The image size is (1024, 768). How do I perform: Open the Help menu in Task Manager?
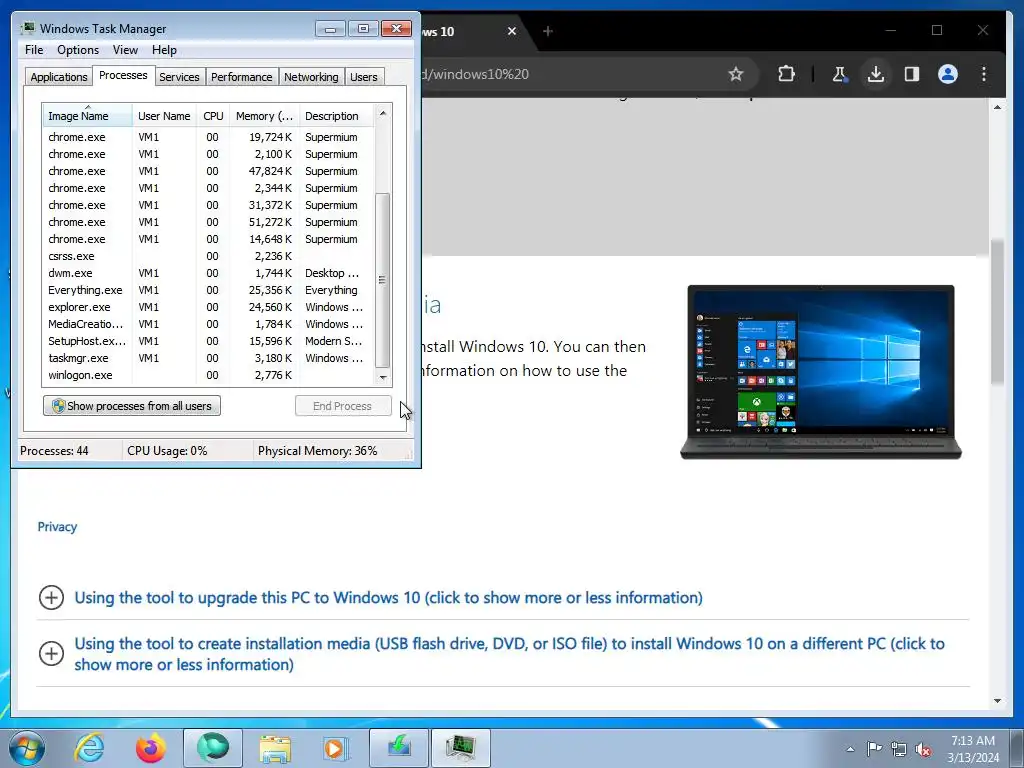click(164, 50)
